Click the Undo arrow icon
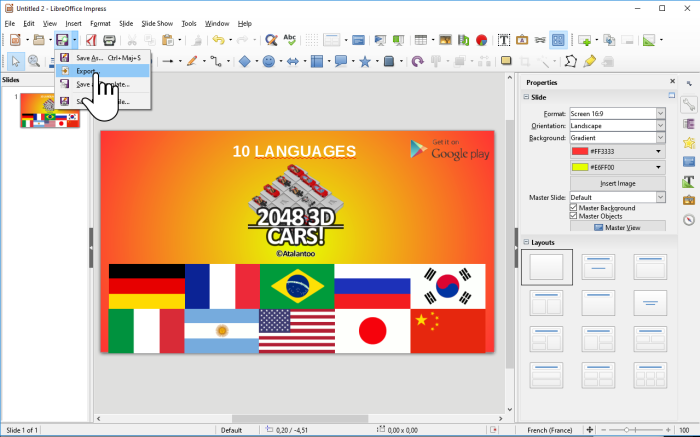This screenshot has width=700, height=437. tap(218, 40)
